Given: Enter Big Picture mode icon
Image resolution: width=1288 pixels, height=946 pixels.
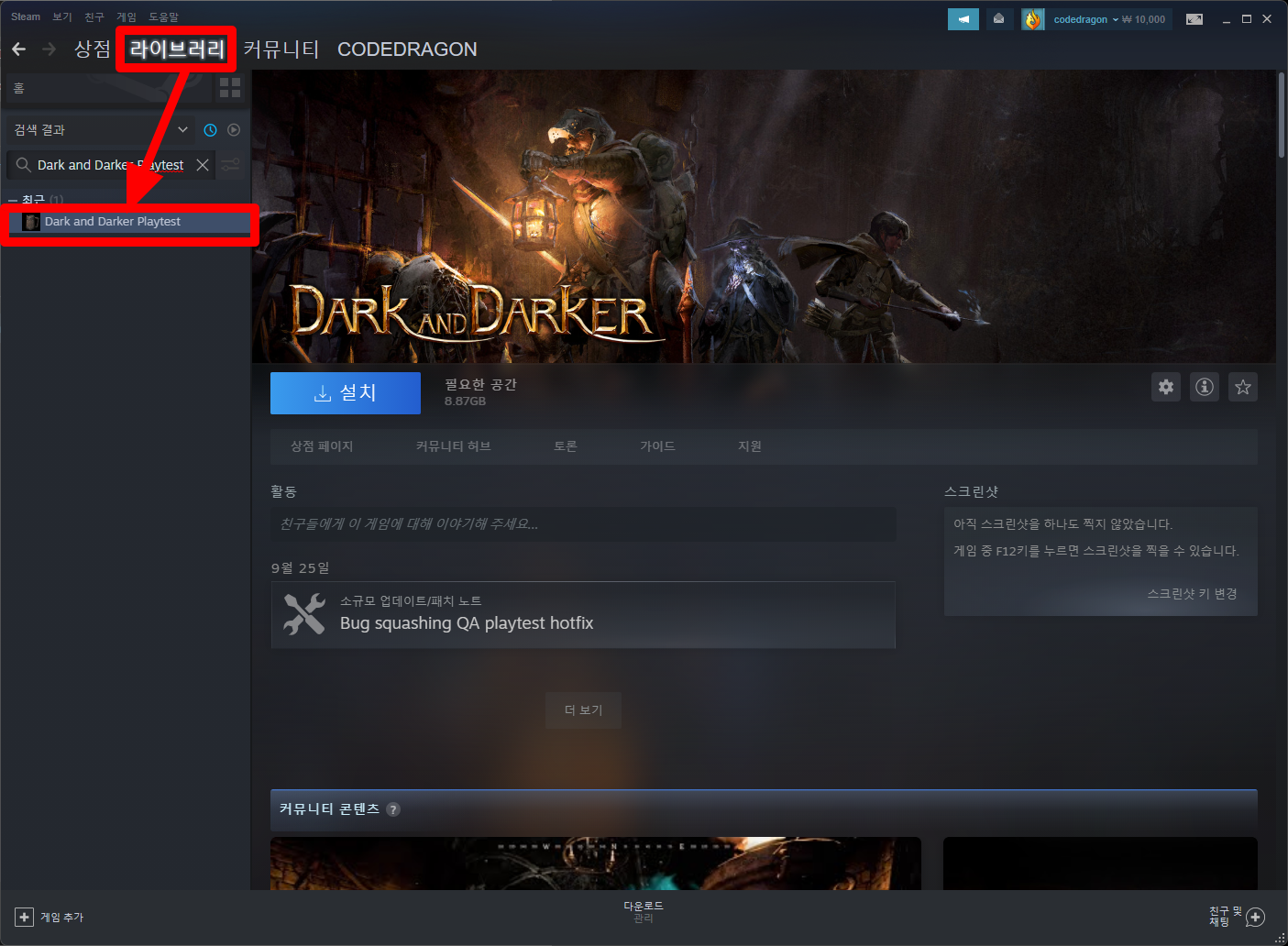Looking at the screenshot, I should pyautogui.click(x=1194, y=19).
